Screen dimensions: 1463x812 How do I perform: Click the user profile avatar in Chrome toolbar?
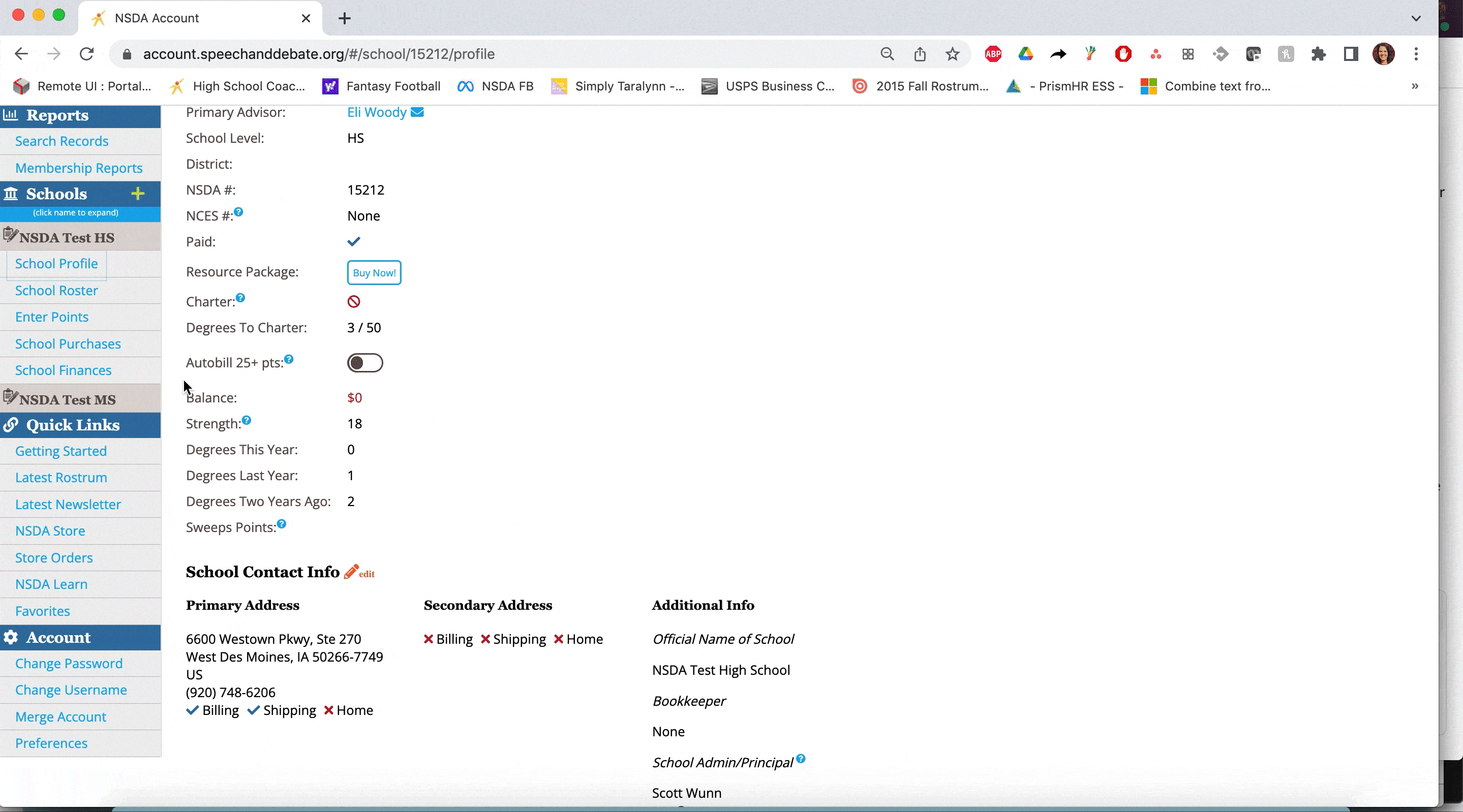pyautogui.click(x=1384, y=54)
